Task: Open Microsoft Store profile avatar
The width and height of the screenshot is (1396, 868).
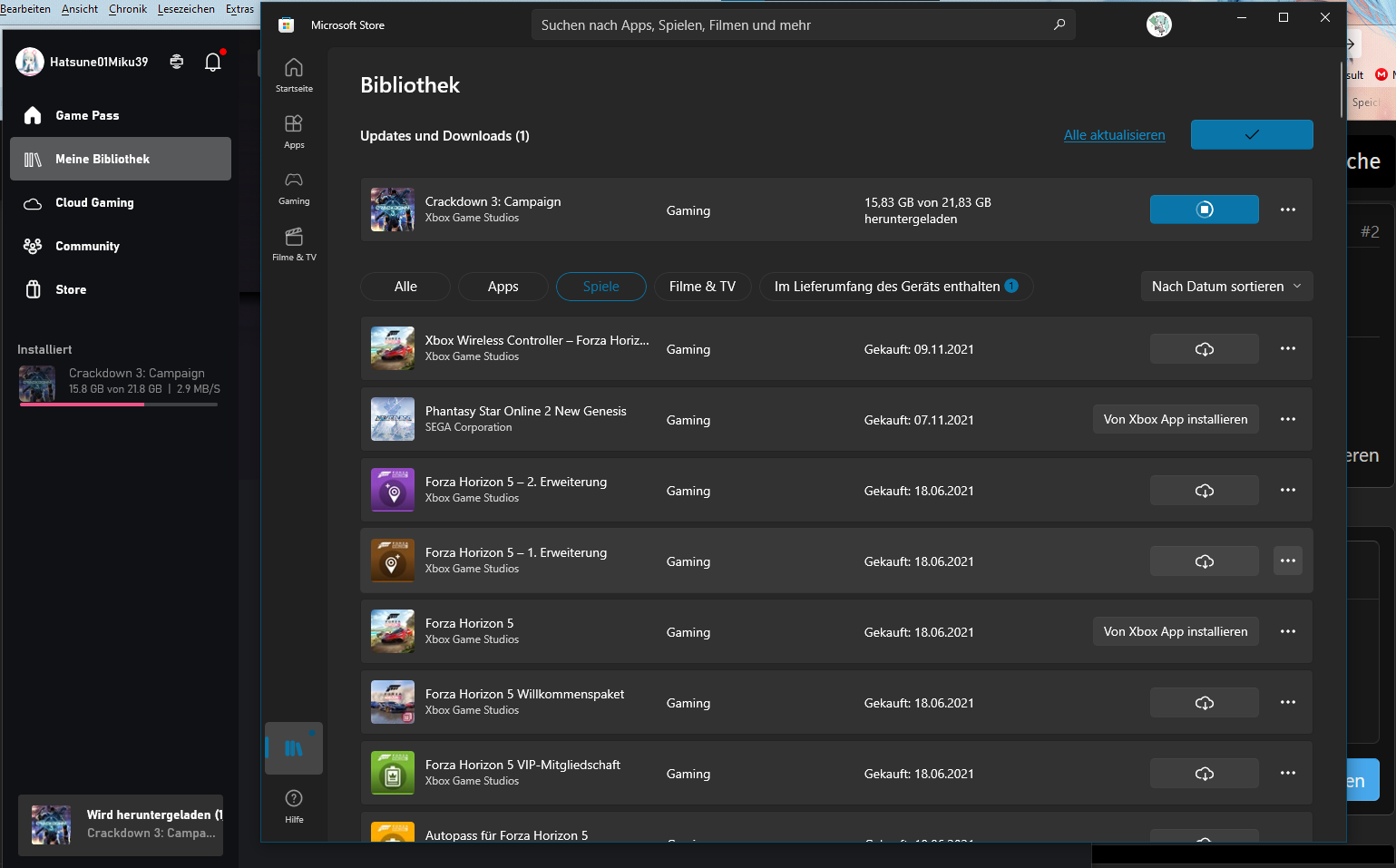Action: point(1158,24)
